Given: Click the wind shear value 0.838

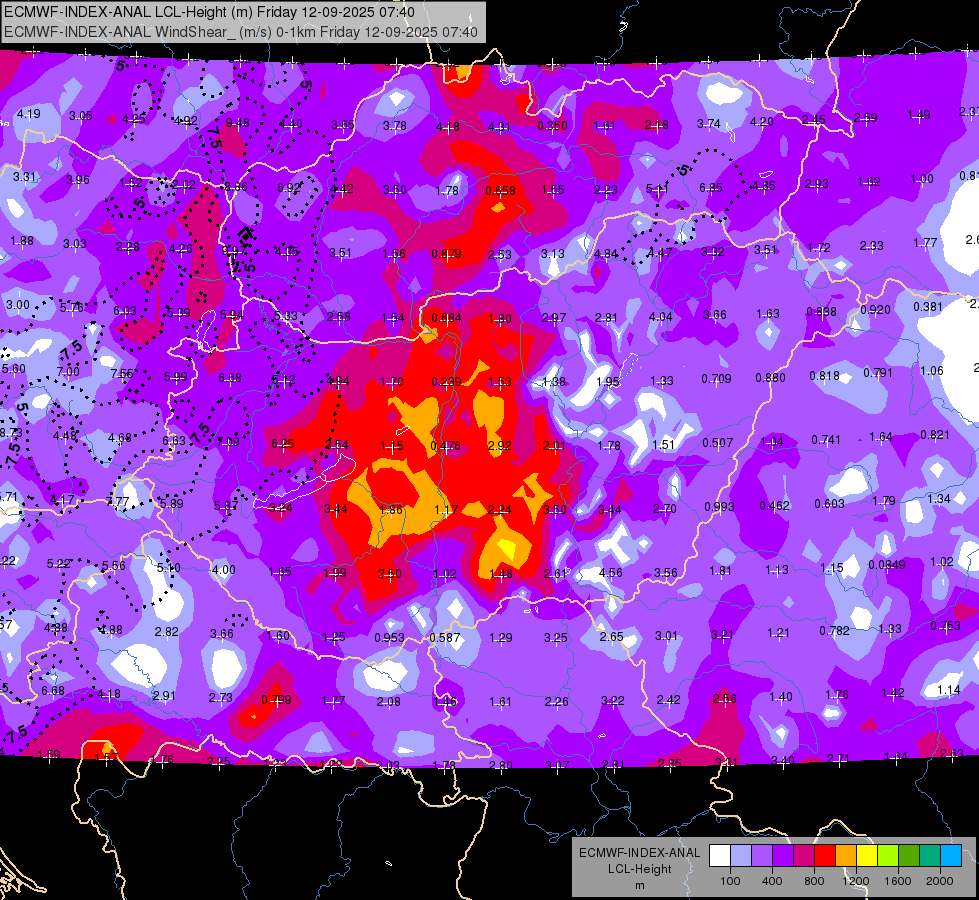Looking at the screenshot, I should 821,312.
